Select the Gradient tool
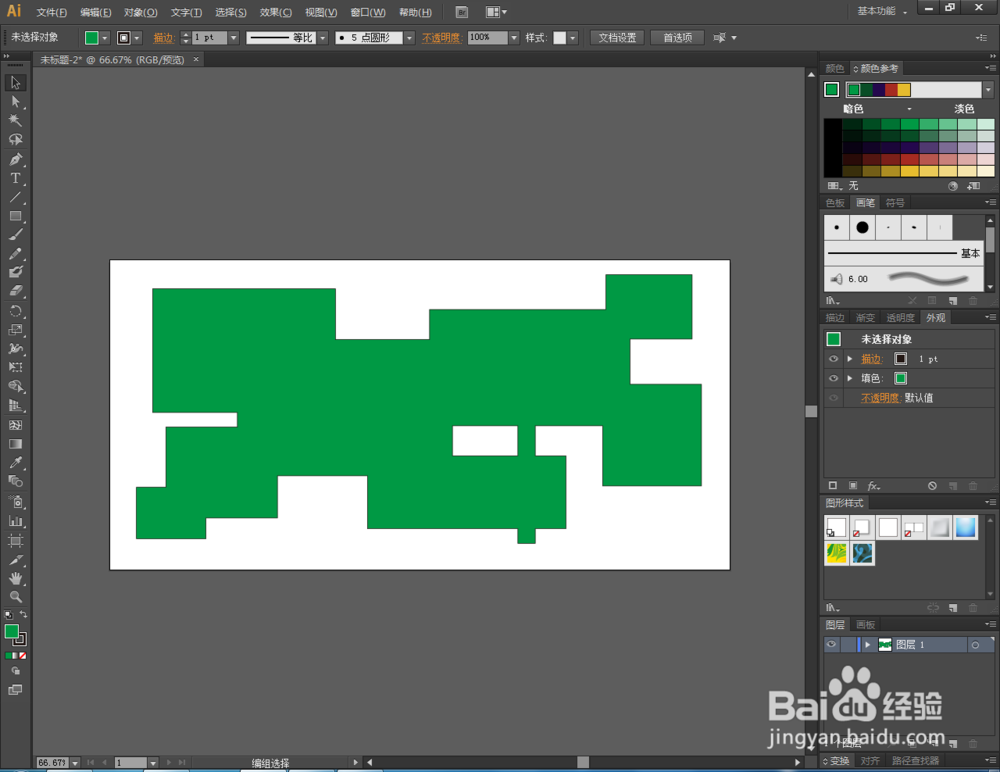 click(x=15, y=444)
